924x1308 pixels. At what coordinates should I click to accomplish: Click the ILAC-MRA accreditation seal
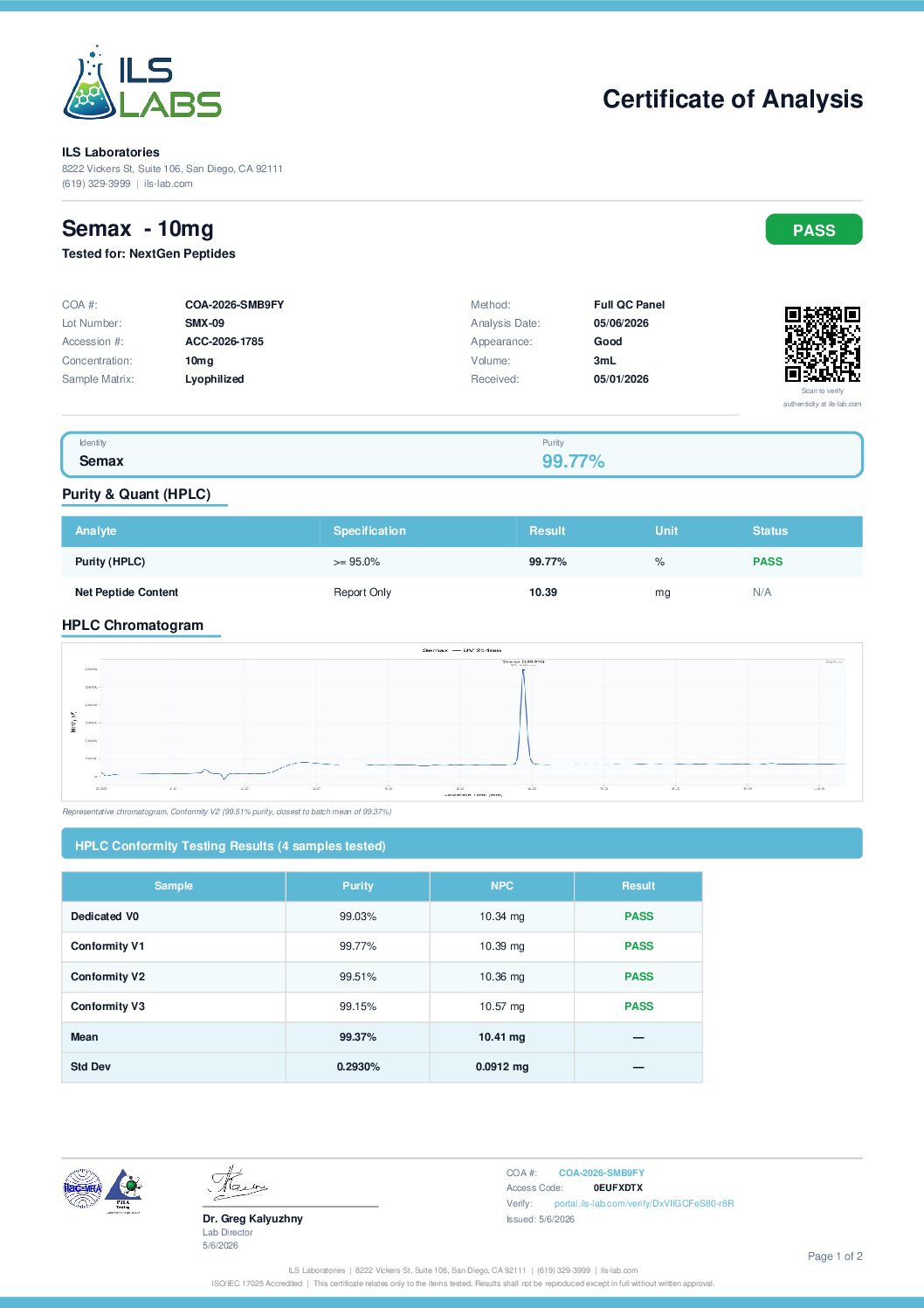tap(82, 1188)
